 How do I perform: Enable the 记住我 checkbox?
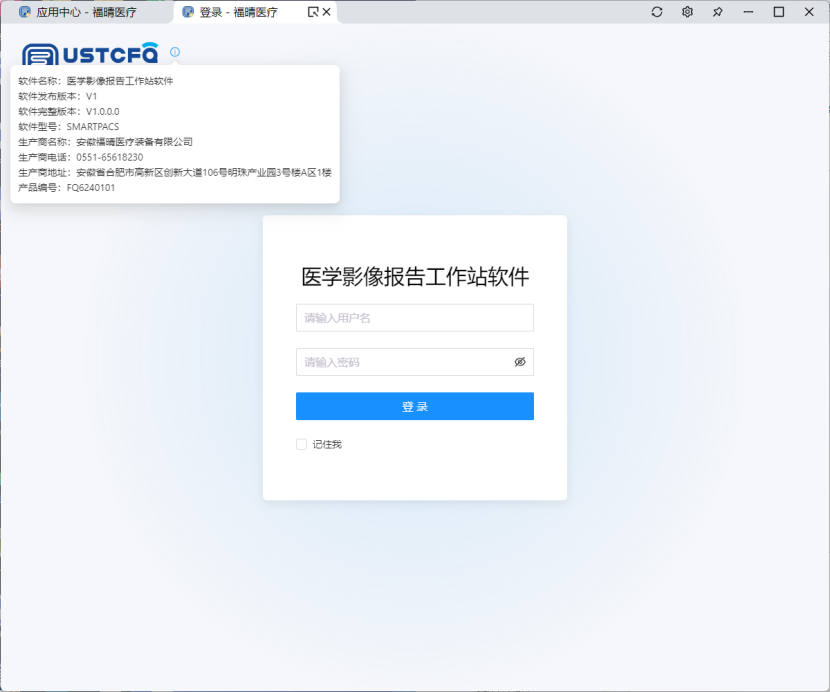[x=301, y=444]
